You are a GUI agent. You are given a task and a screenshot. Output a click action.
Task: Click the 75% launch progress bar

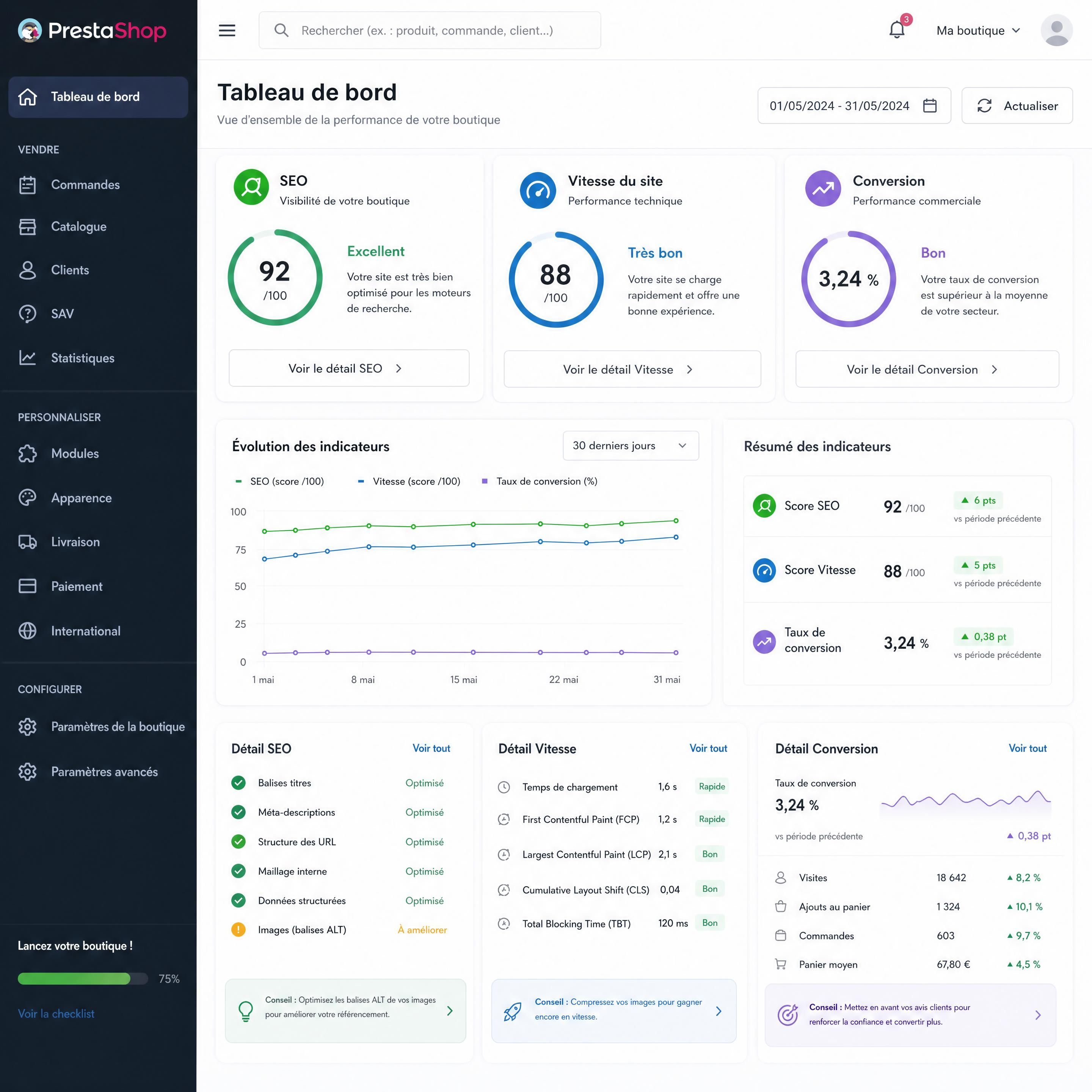pos(83,979)
